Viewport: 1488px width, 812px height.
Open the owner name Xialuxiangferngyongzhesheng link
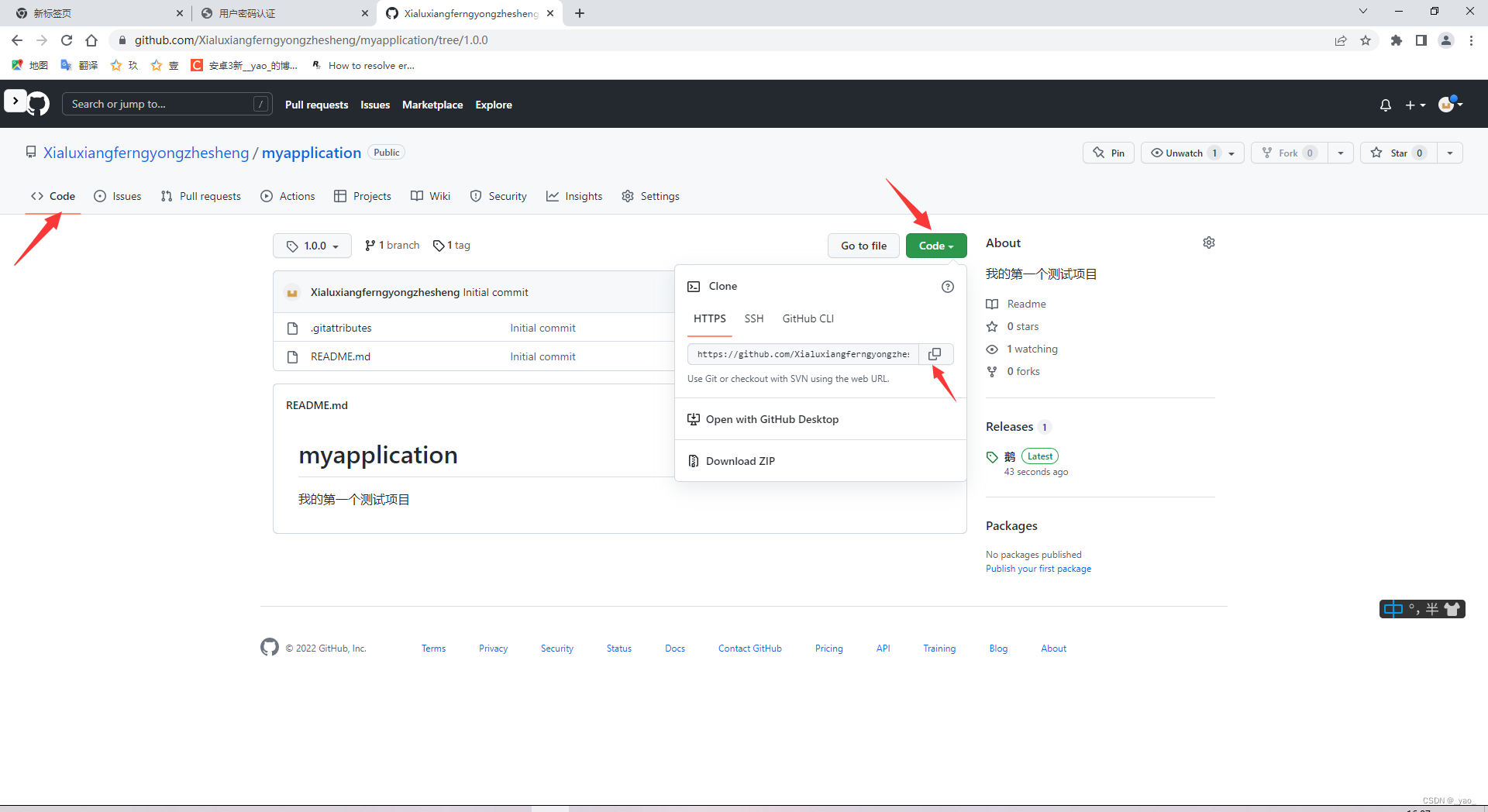(x=146, y=153)
